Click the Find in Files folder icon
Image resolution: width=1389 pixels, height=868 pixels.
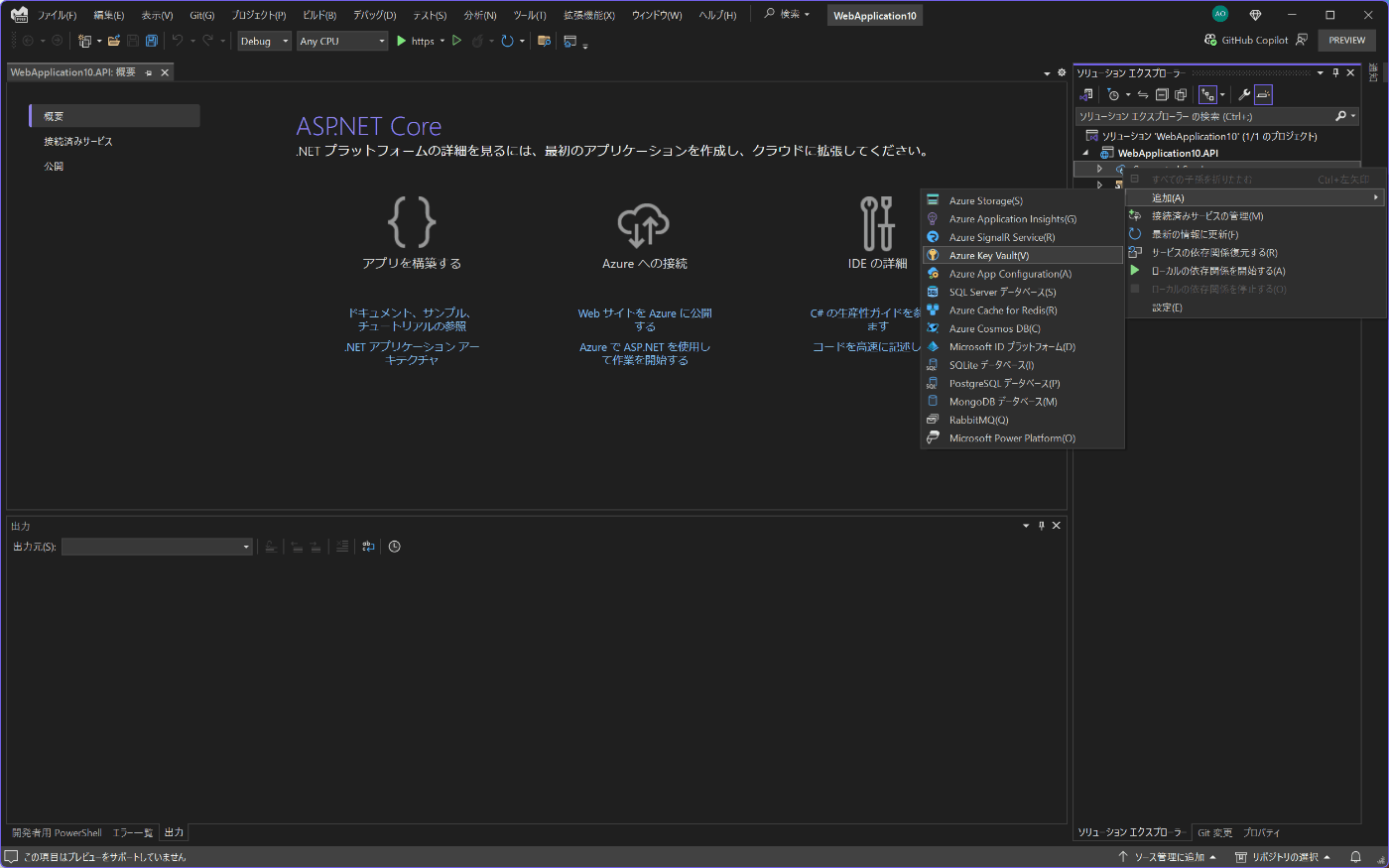click(544, 41)
